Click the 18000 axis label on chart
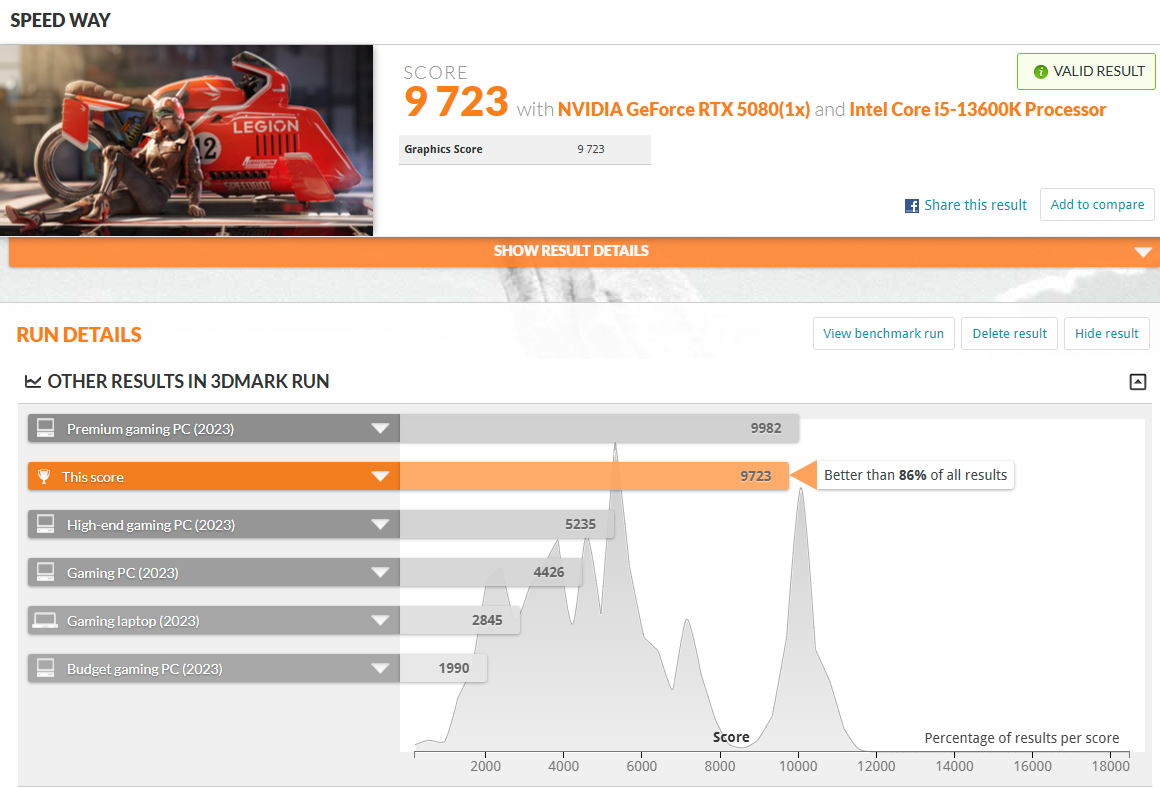Screen dimensions: 1160x788 1110,767
